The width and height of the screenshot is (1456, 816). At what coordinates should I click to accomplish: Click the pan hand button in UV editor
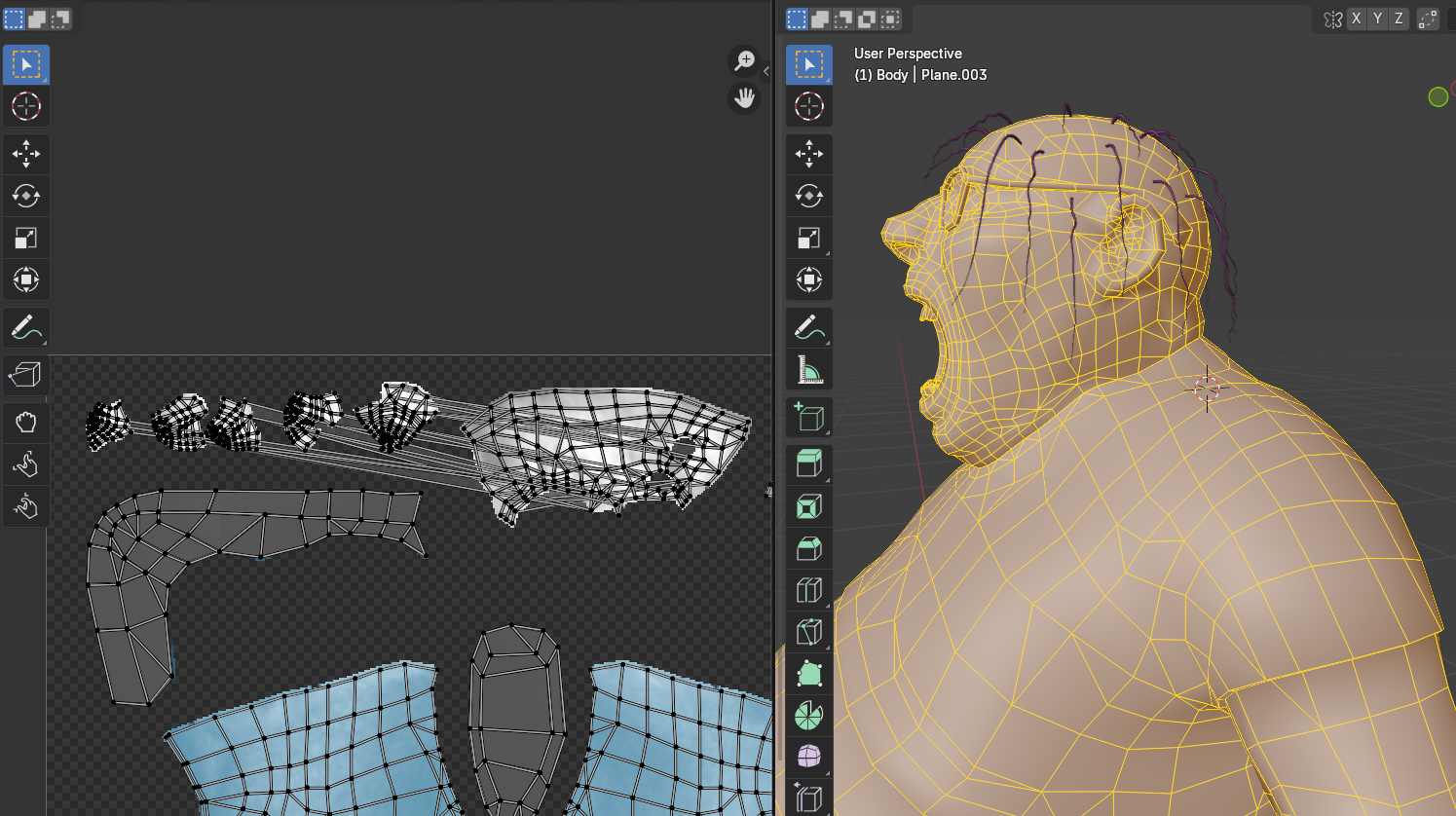click(744, 97)
